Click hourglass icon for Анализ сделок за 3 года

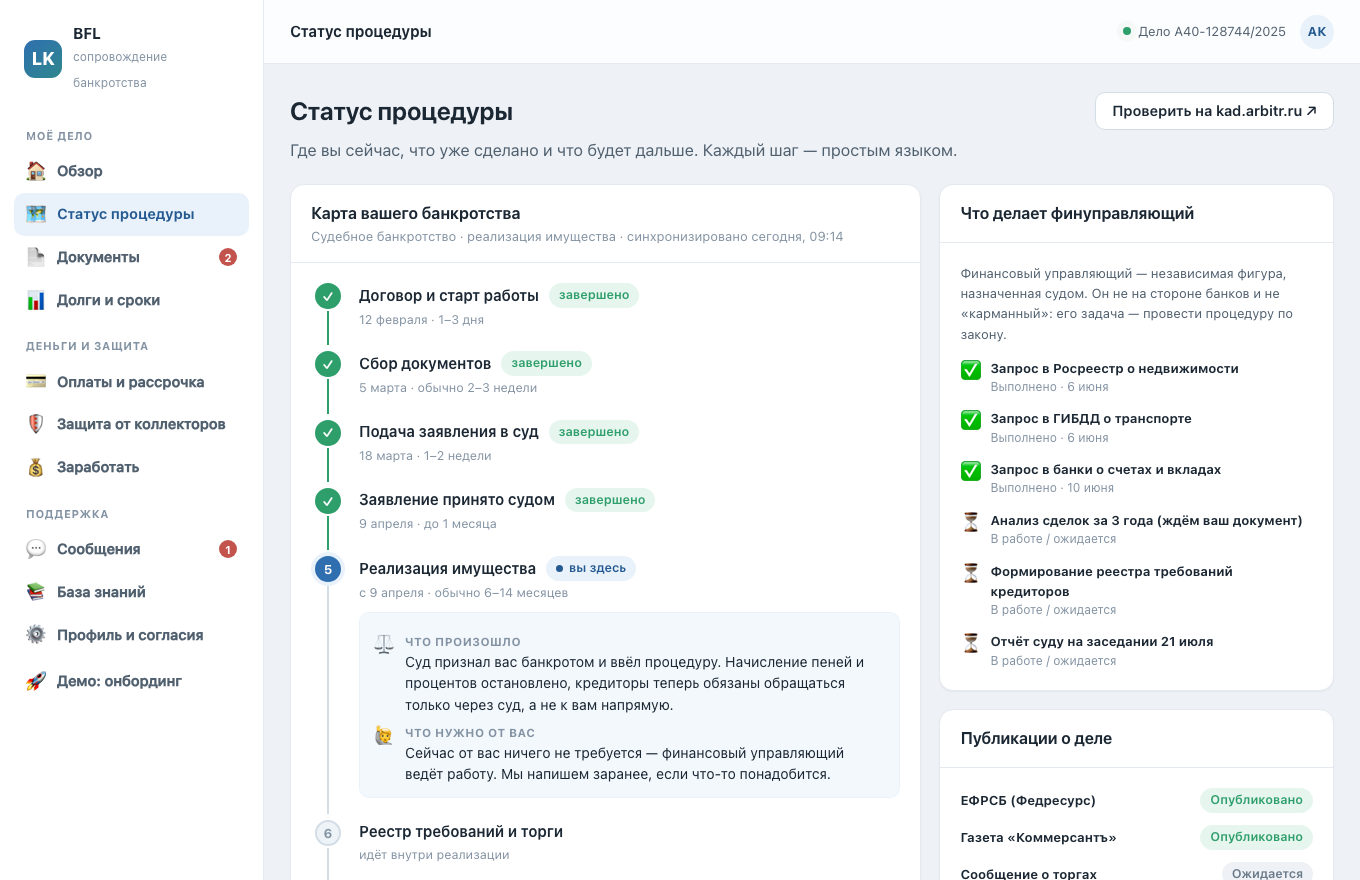pos(971,522)
